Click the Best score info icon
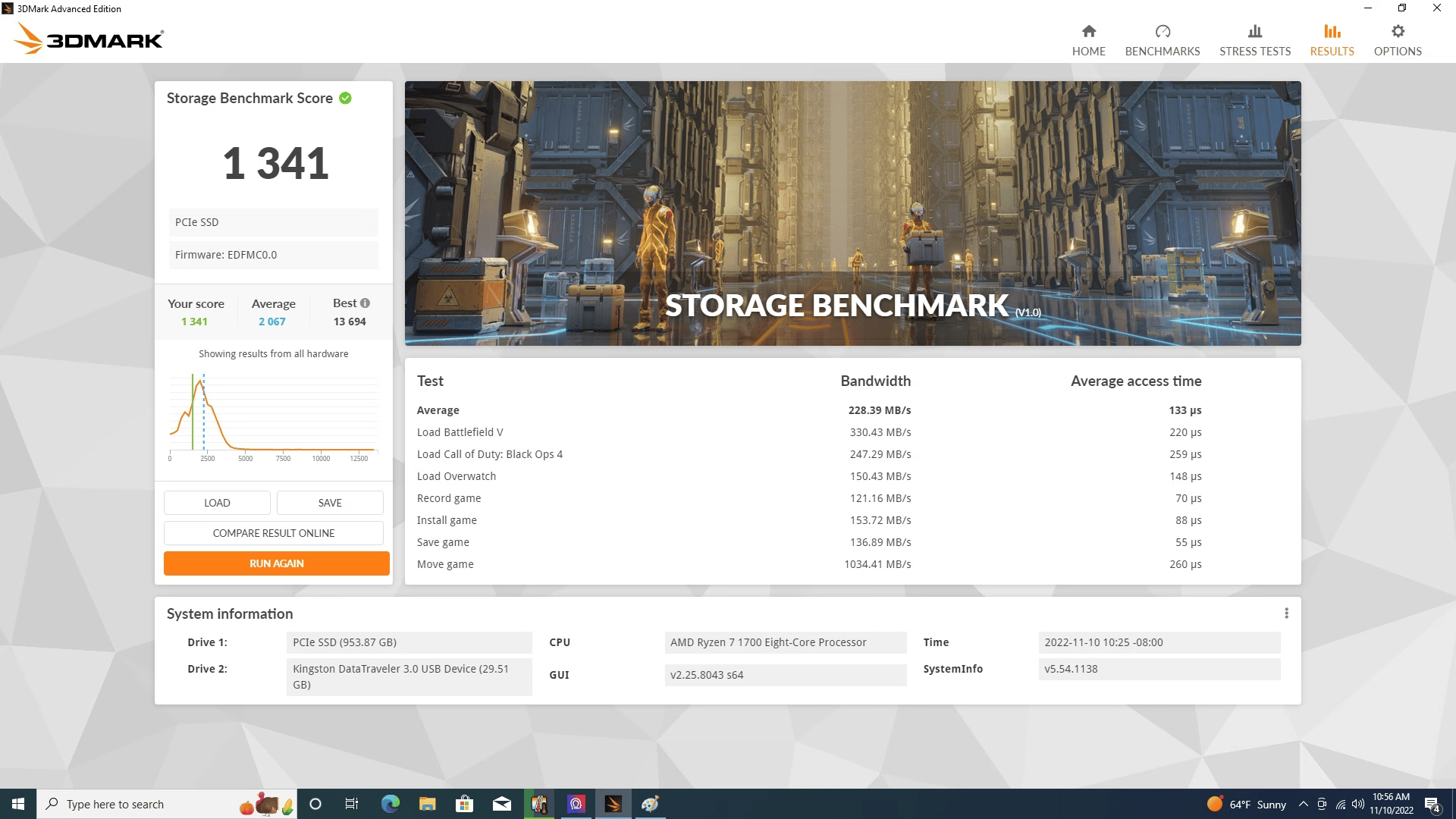The height and width of the screenshot is (819, 1456). (x=365, y=303)
